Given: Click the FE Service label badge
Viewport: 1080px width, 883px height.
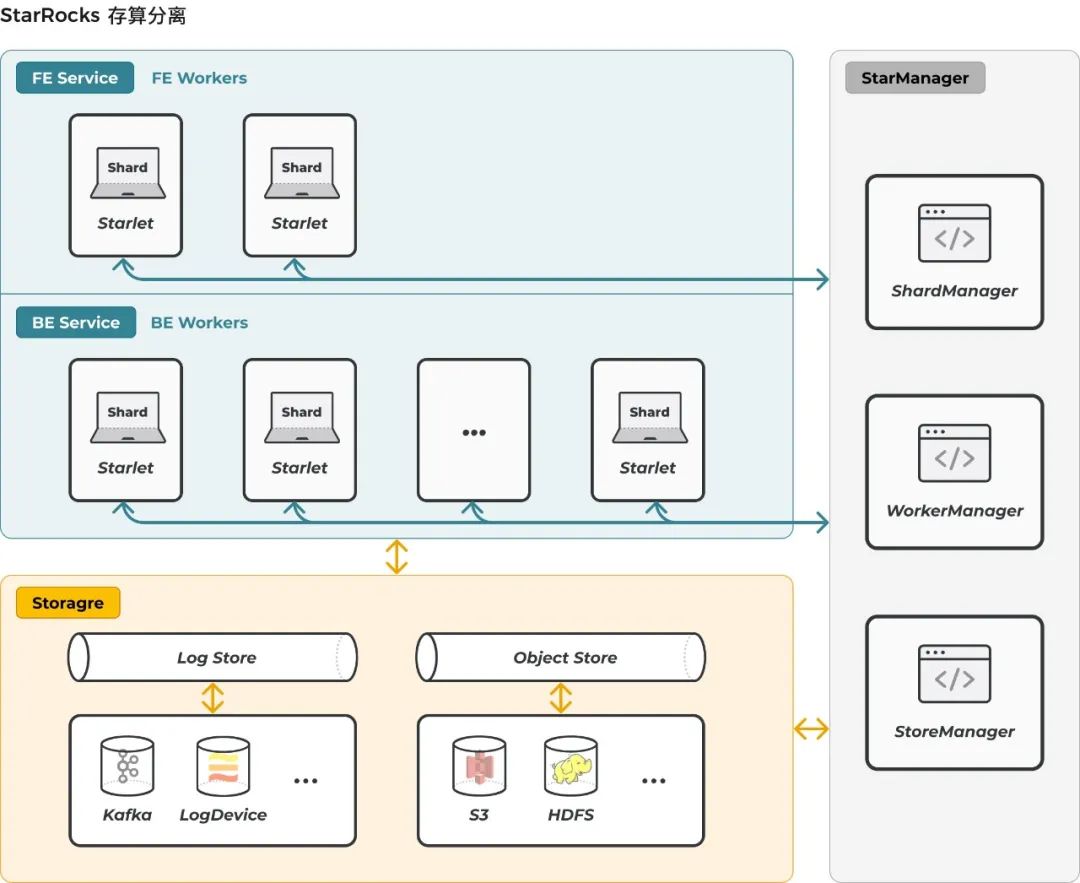Looking at the screenshot, I should point(75,78).
